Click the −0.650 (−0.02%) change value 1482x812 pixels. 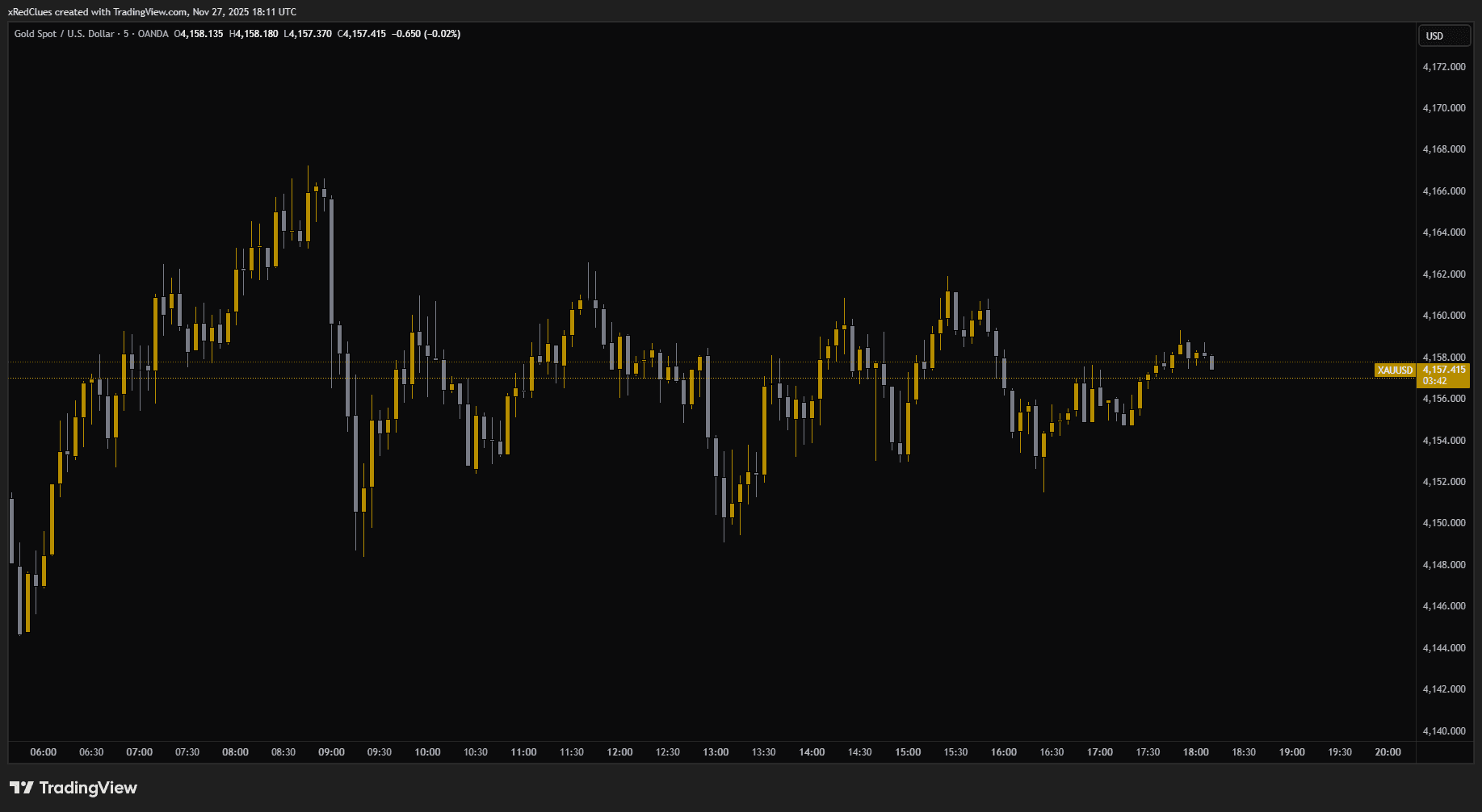[426, 34]
